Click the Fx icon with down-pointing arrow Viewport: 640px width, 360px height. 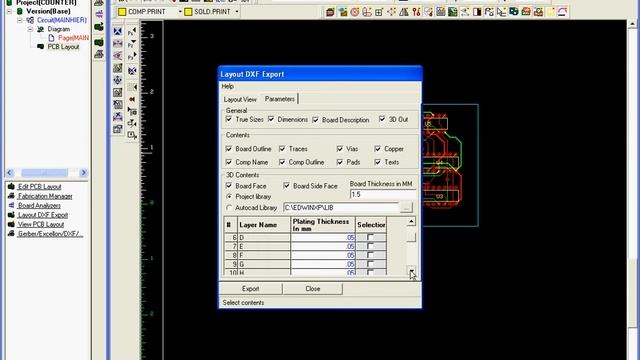click(132, 44)
